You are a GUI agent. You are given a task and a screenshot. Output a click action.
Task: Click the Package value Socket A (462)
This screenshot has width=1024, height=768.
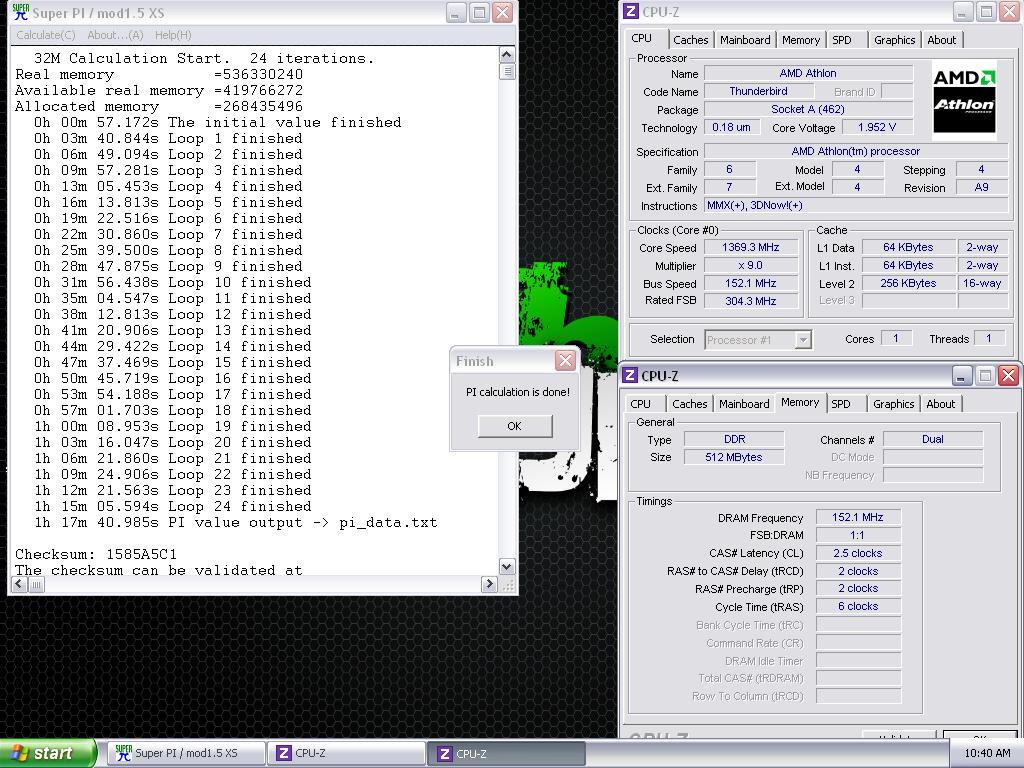pyautogui.click(x=808, y=109)
